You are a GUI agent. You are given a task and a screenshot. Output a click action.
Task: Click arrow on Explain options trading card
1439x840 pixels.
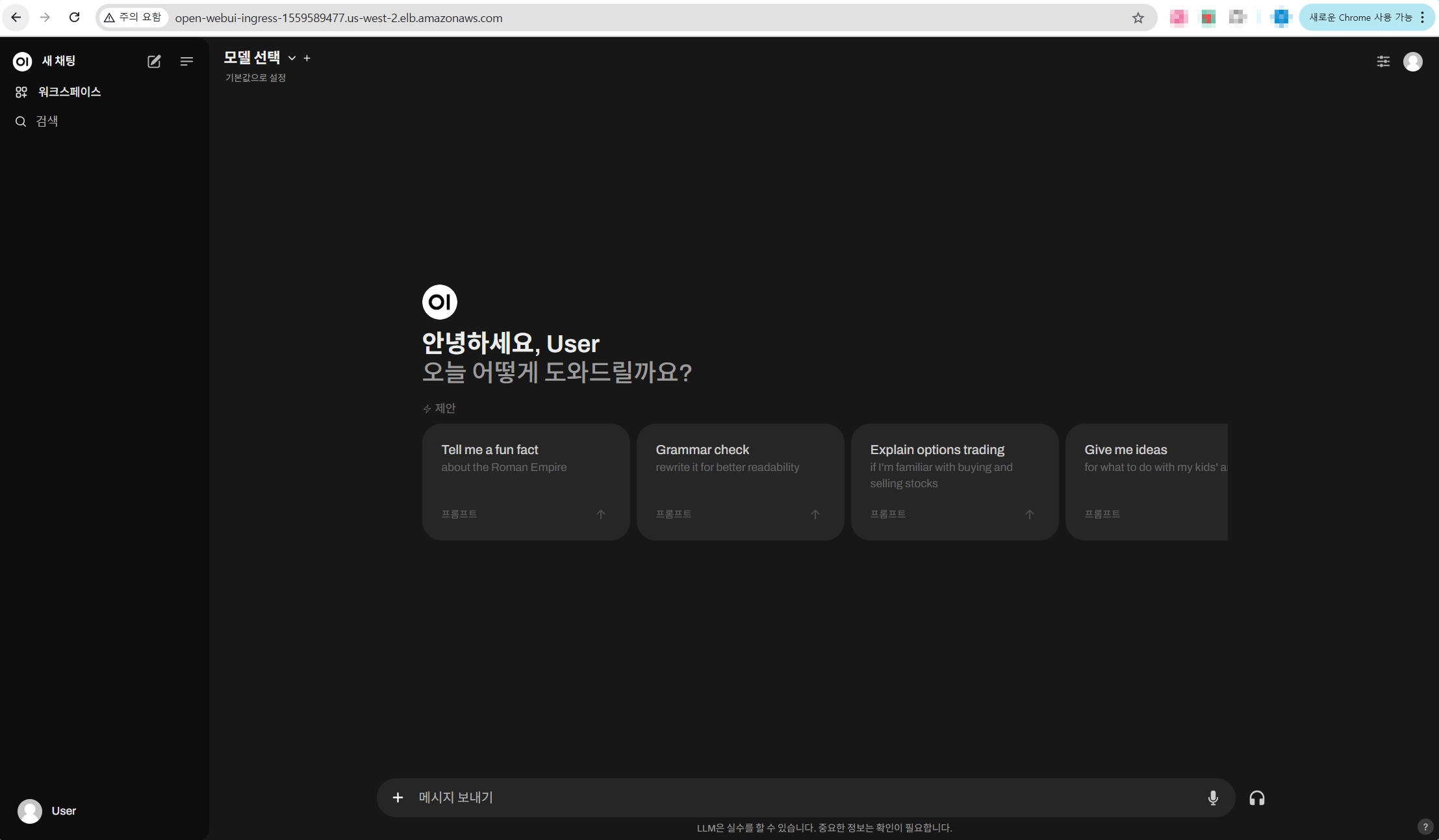pos(1029,515)
